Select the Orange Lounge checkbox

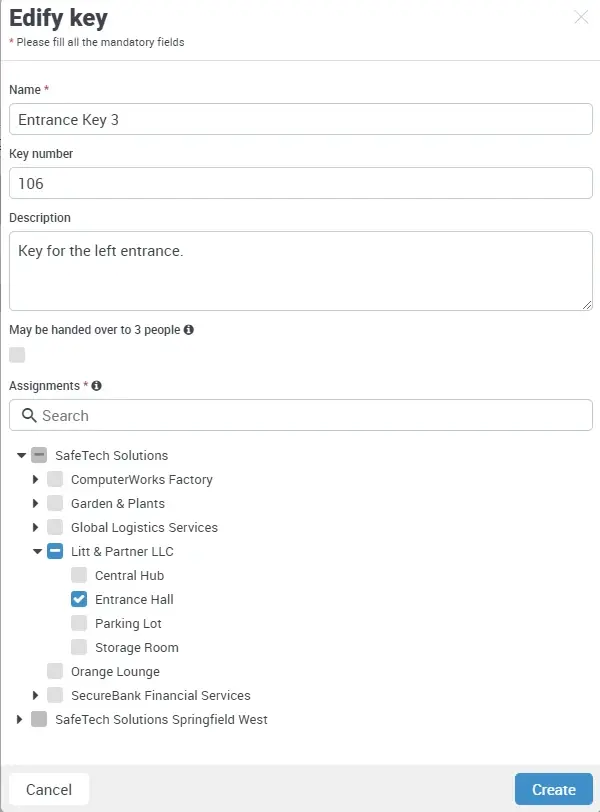pyautogui.click(x=55, y=671)
